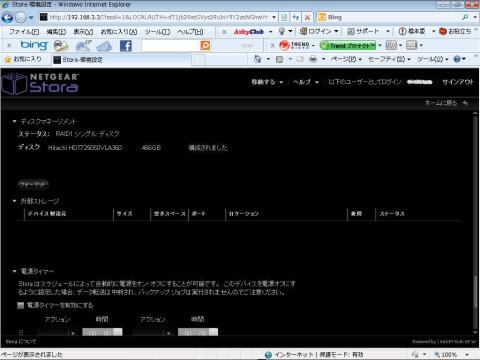
Task: Click the AshyClub toolbar logo
Action: pos(248,32)
